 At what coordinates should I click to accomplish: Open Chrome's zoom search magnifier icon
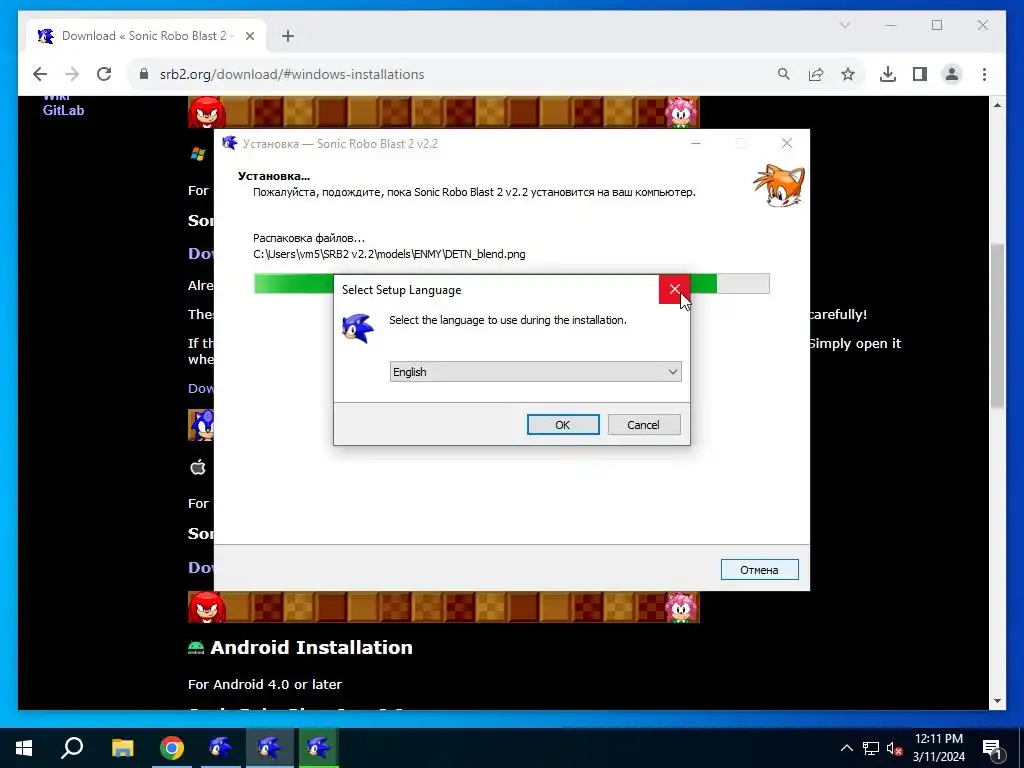(784, 74)
